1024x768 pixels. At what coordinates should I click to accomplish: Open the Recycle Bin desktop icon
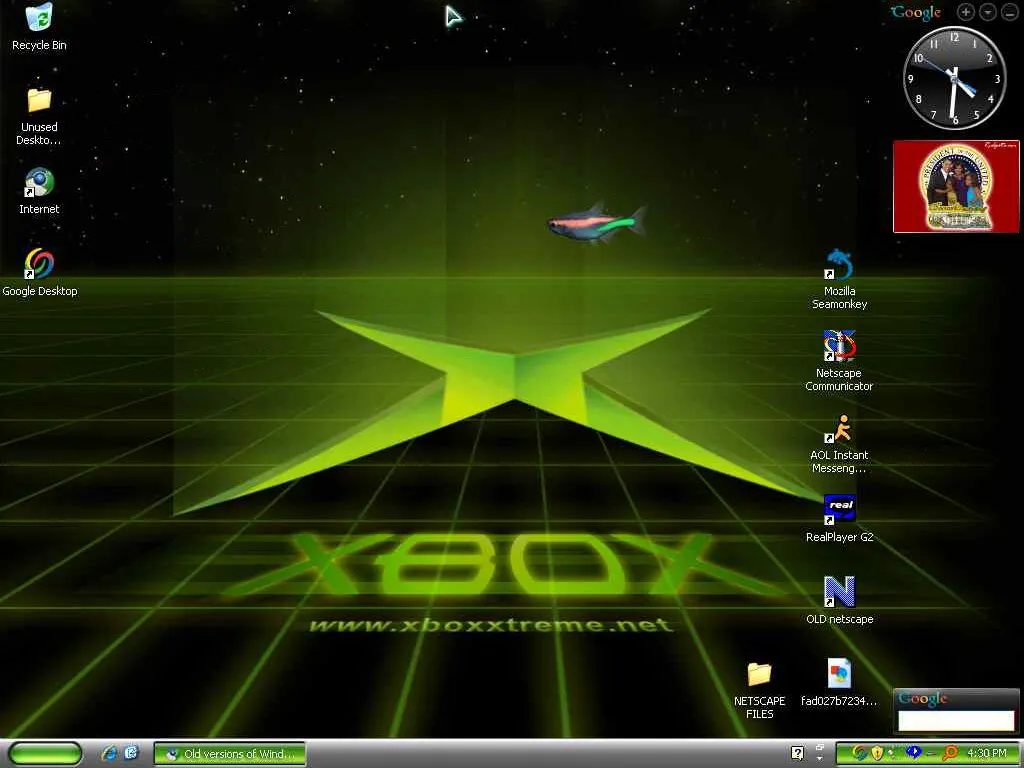39,26
